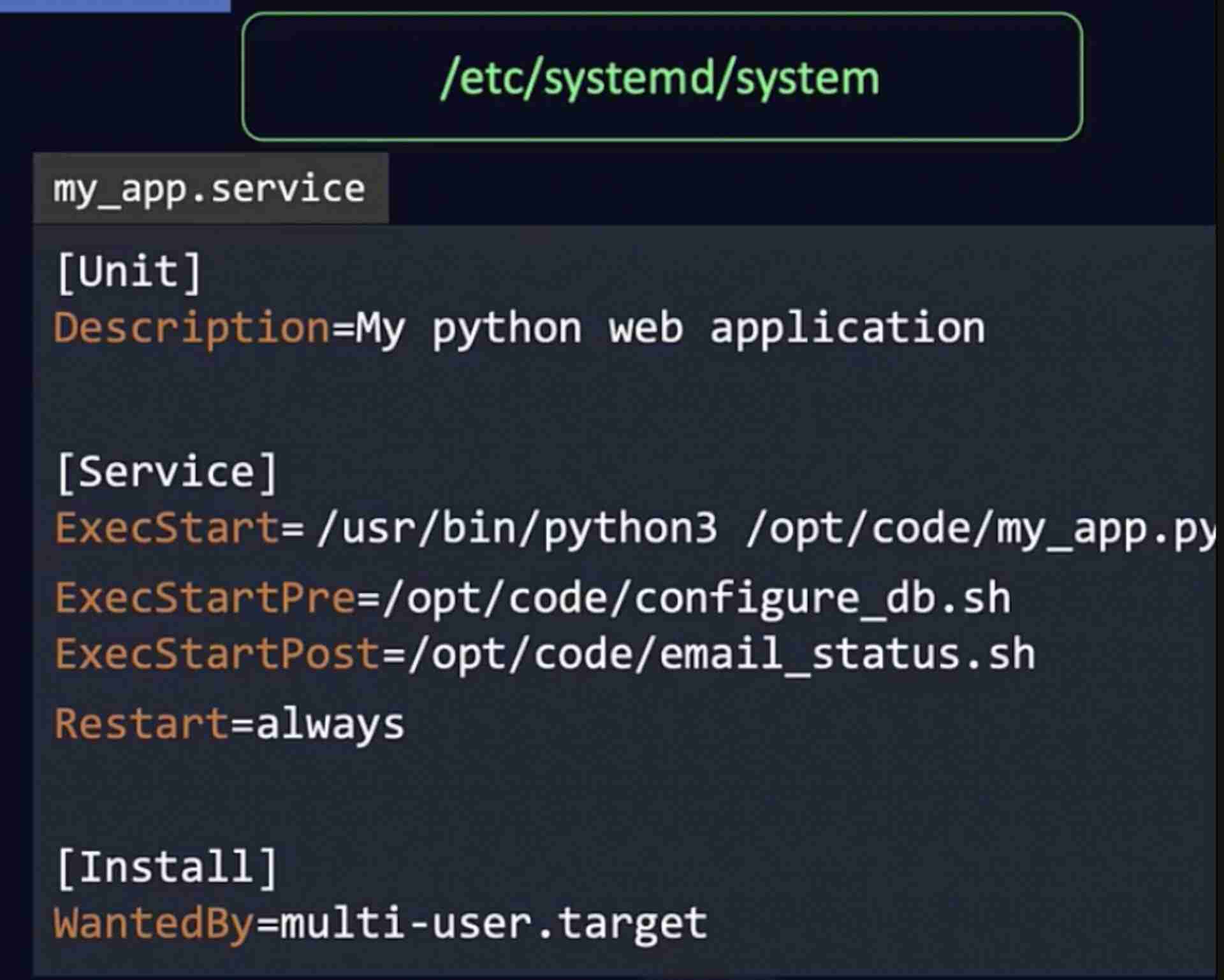Click the [Unit] section header

click(x=129, y=273)
